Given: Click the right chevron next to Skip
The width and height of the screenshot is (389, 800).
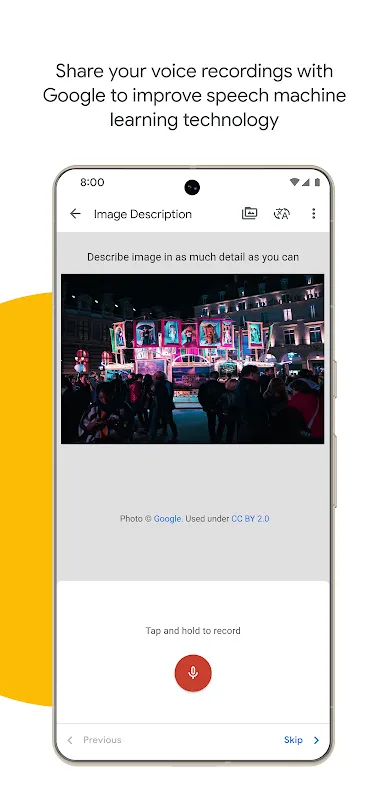Looking at the screenshot, I should pyautogui.click(x=316, y=740).
